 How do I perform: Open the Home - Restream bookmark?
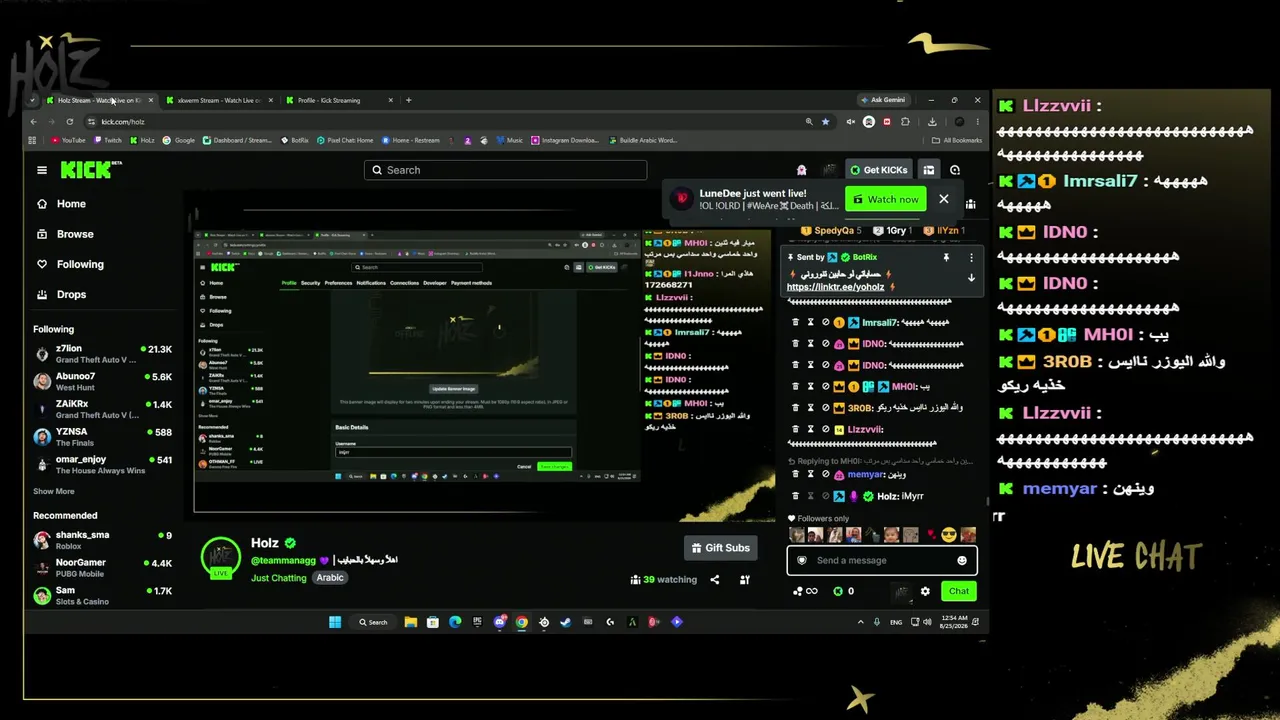point(411,140)
